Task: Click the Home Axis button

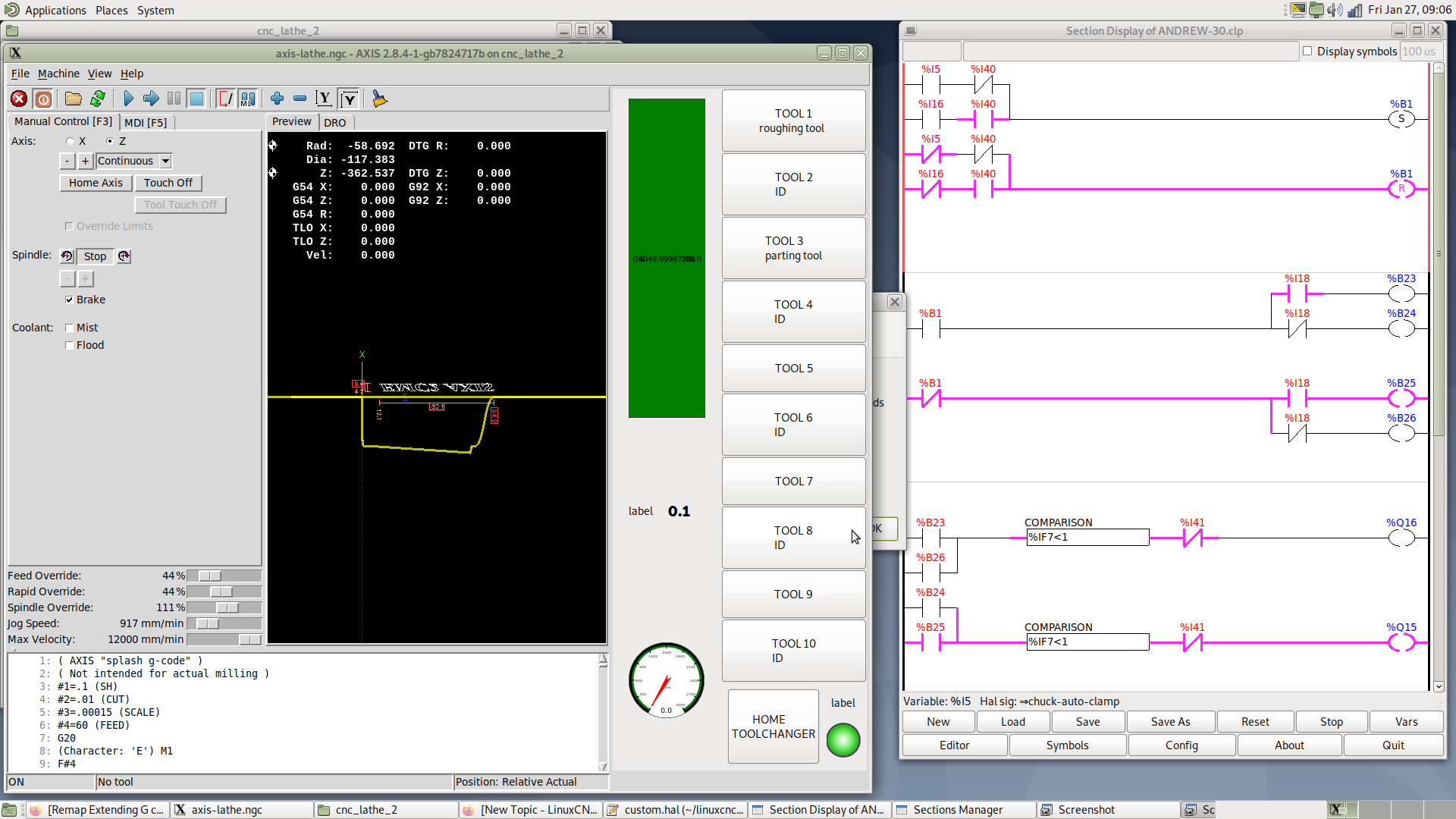Action: (96, 183)
